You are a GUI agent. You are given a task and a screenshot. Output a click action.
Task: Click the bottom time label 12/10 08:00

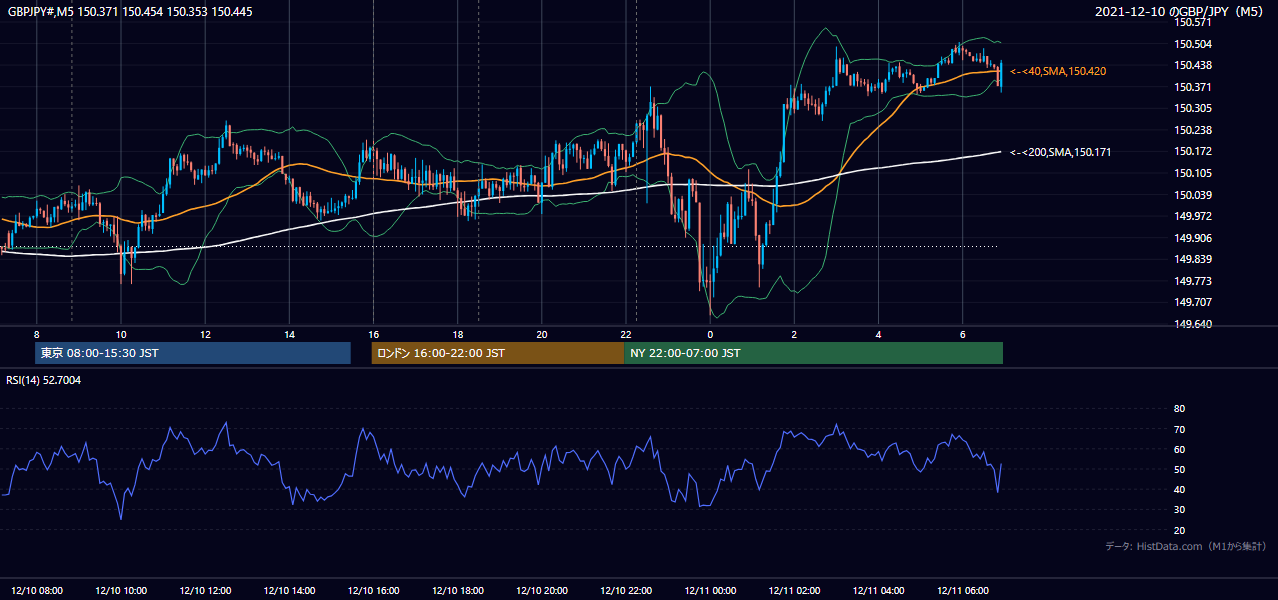click(x=37, y=591)
